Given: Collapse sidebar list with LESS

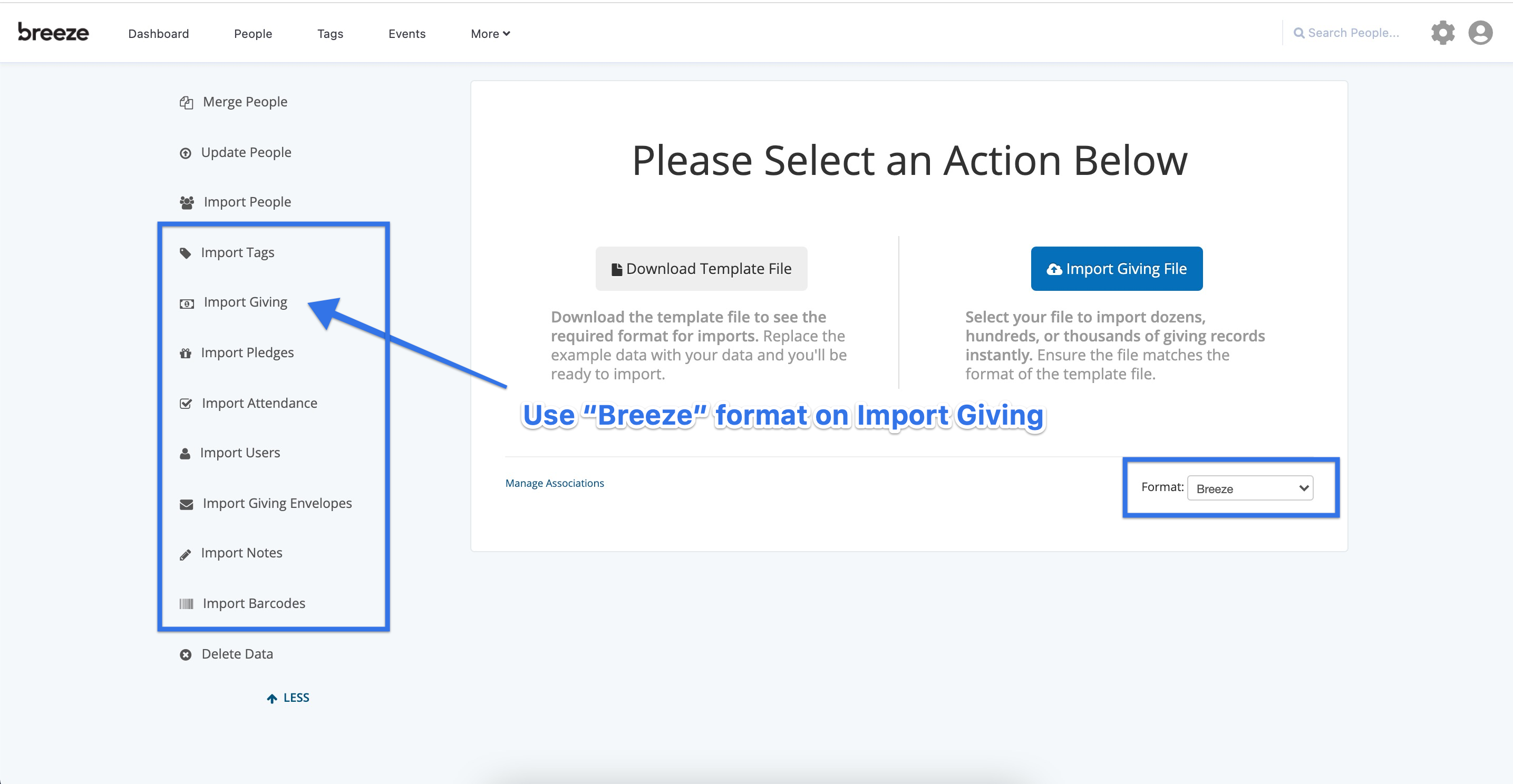Looking at the screenshot, I should (x=288, y=698).
